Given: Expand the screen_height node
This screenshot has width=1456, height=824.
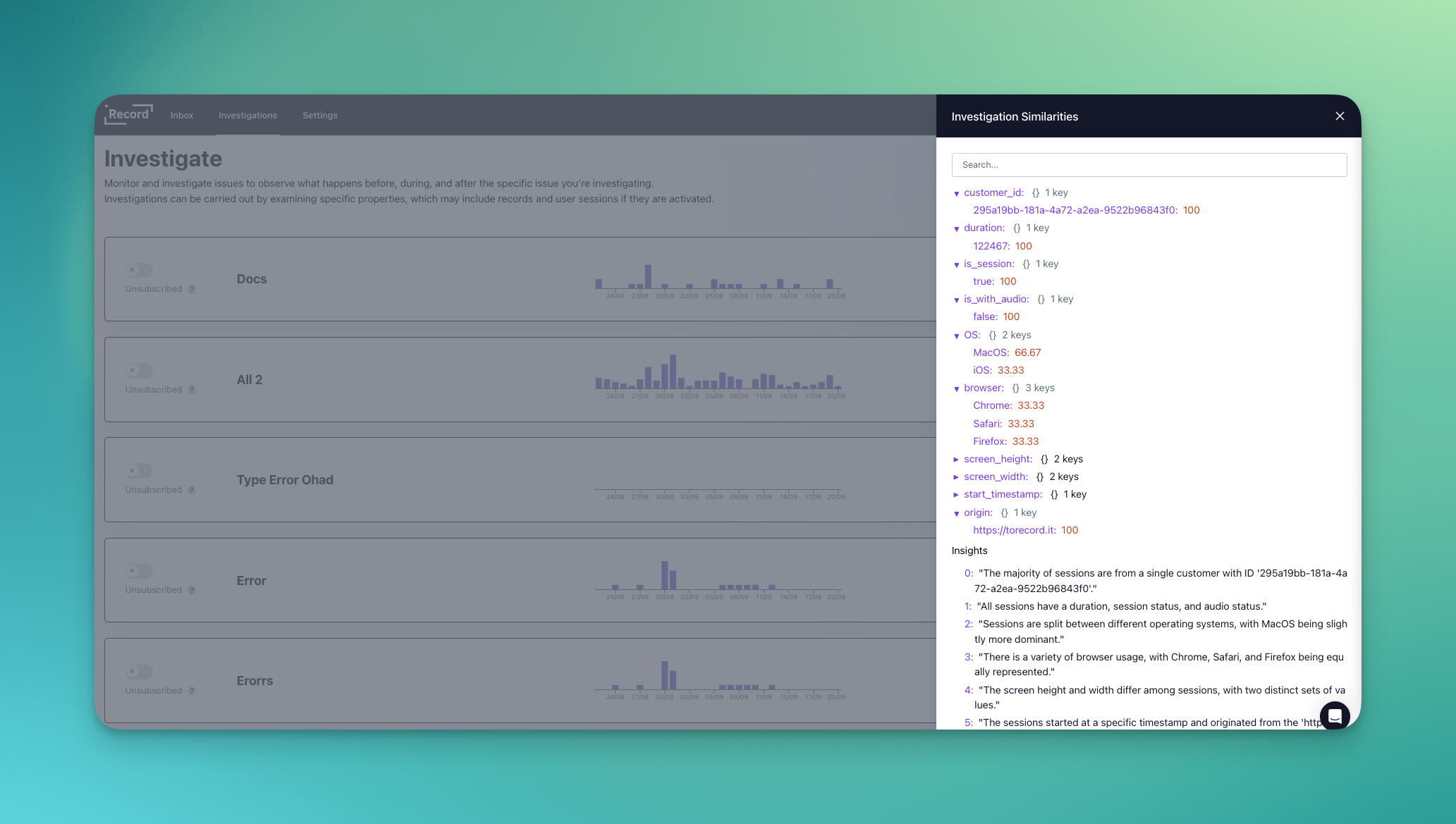Looking at the screenshot, I should [956, 460].
